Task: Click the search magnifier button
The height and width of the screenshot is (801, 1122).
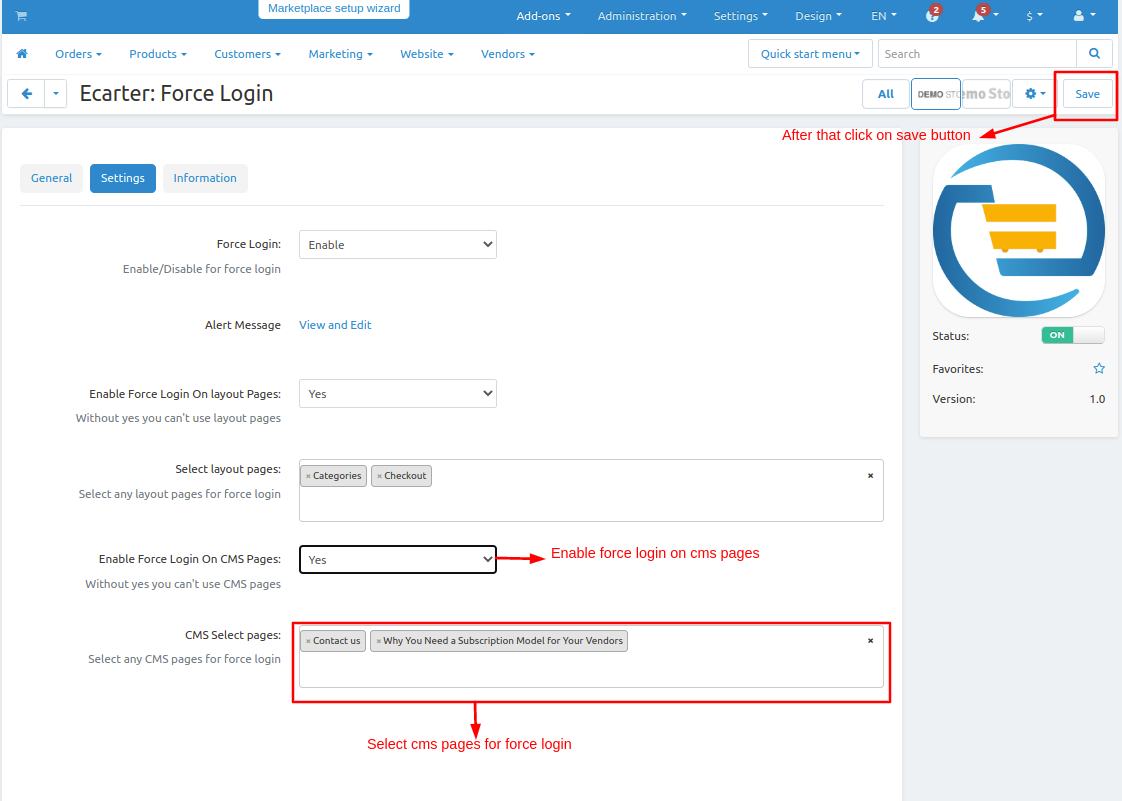Action: pyautogui.click(x=1094, y=54)
